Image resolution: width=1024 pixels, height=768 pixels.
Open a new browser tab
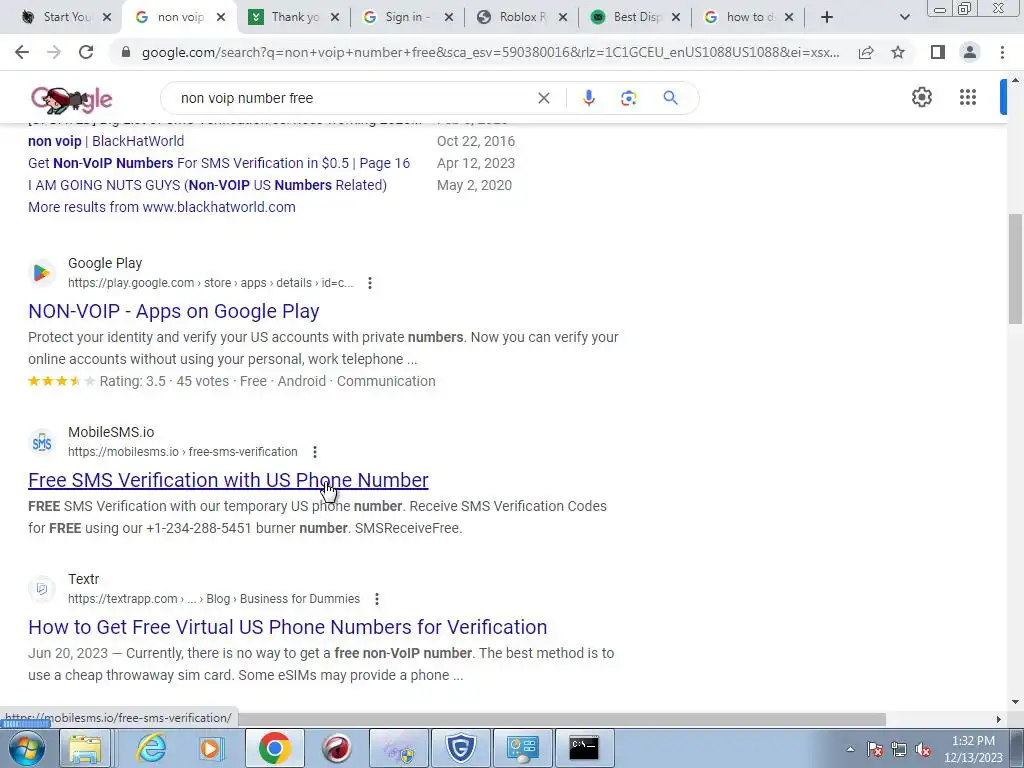[x=827, y=17]
